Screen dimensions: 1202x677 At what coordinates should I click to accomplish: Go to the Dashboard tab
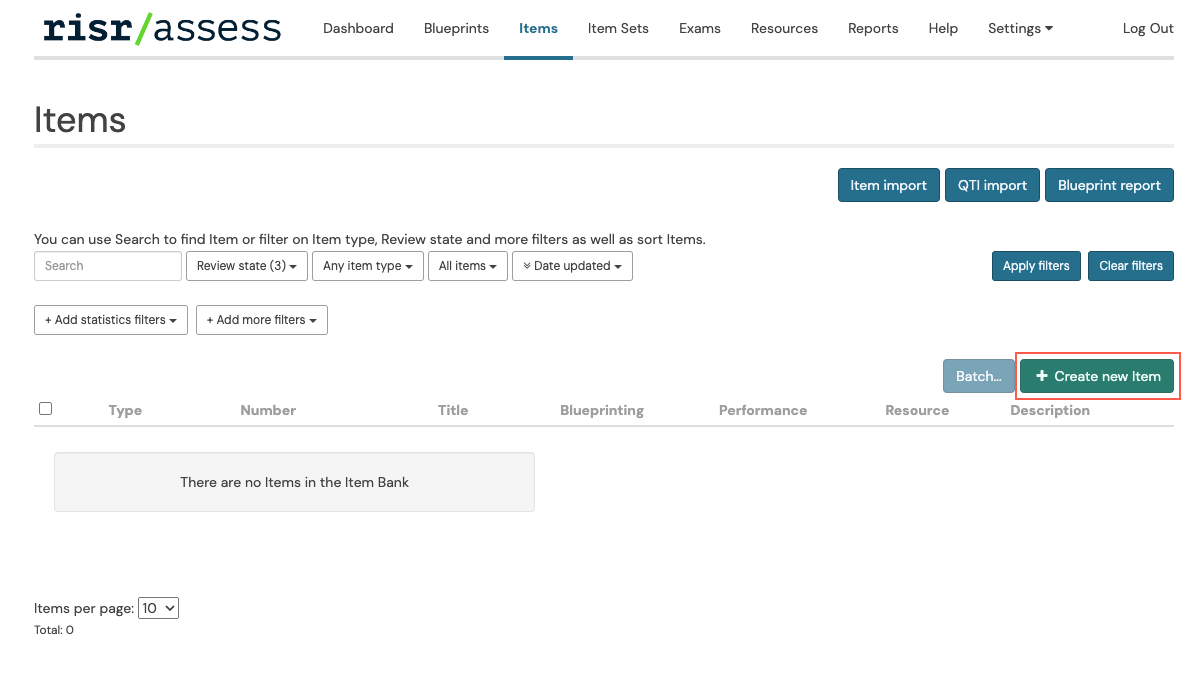click(x=358, y=28)
